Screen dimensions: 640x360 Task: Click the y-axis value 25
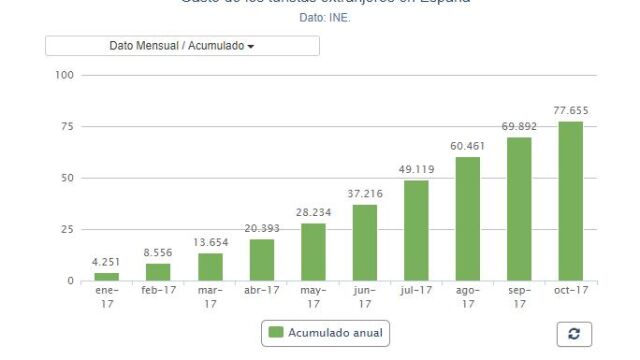pyautogui.click(x=67, y=229)
